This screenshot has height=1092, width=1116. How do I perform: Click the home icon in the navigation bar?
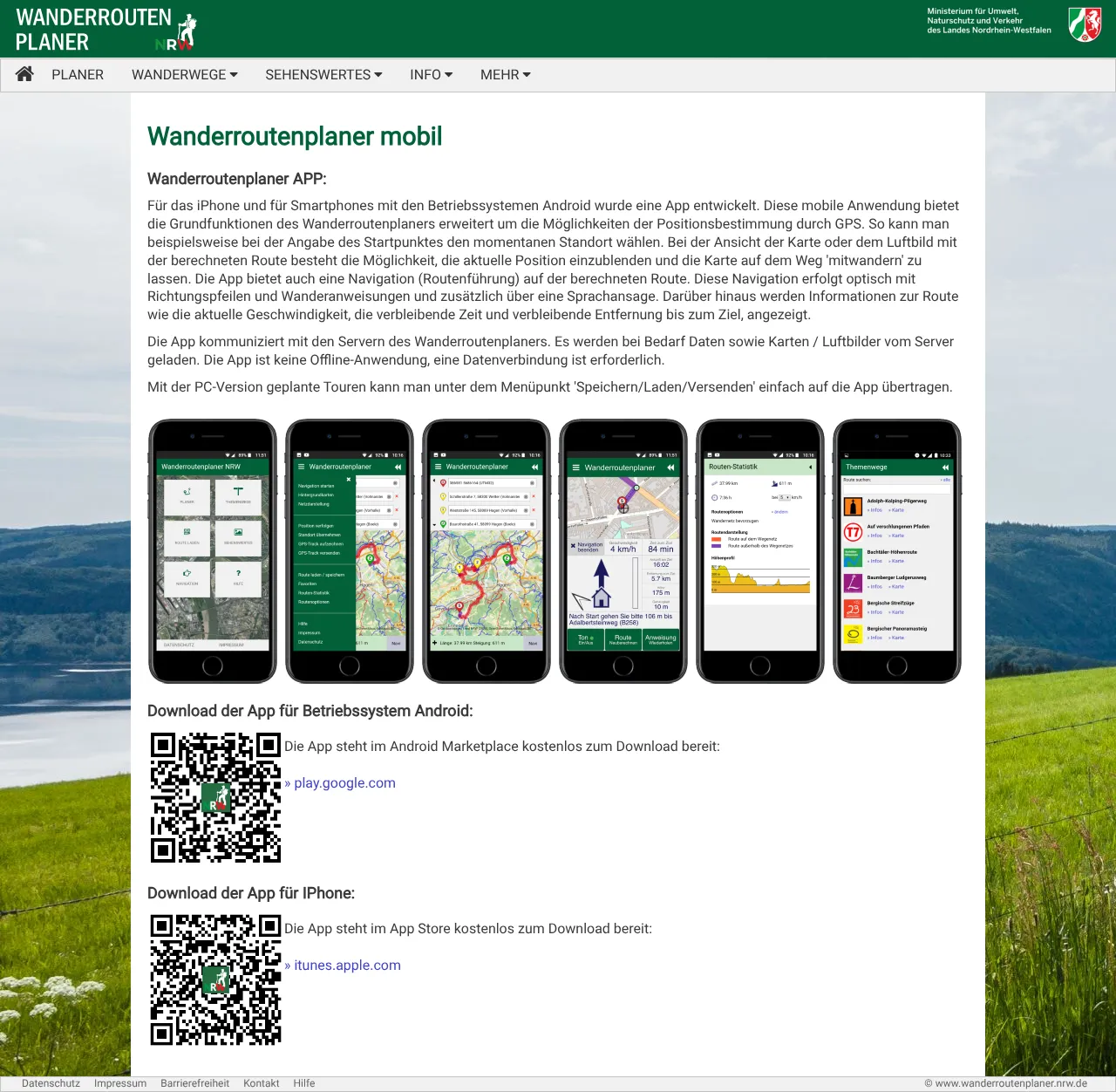click(24, 75)
